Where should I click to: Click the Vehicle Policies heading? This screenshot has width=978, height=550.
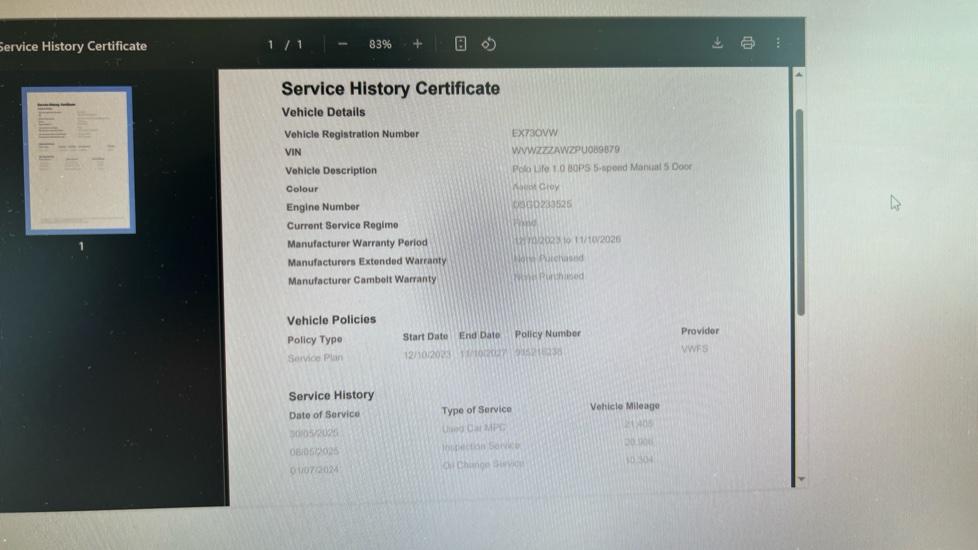[331, 320]
